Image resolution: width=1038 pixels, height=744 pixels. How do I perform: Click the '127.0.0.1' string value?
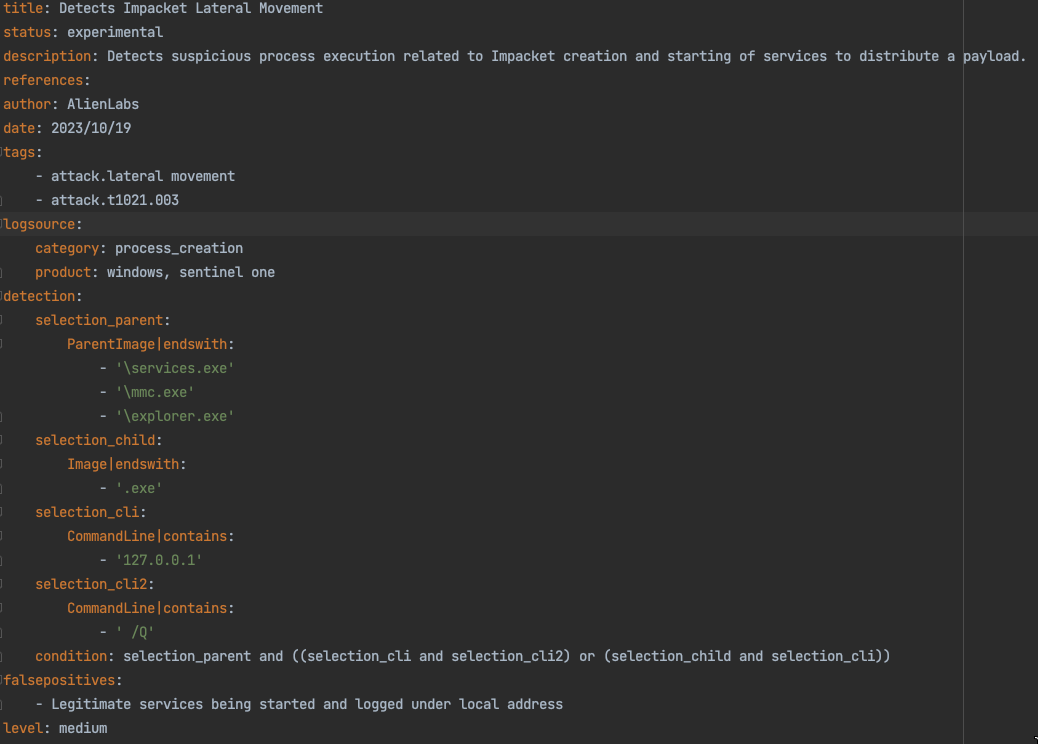158,560
